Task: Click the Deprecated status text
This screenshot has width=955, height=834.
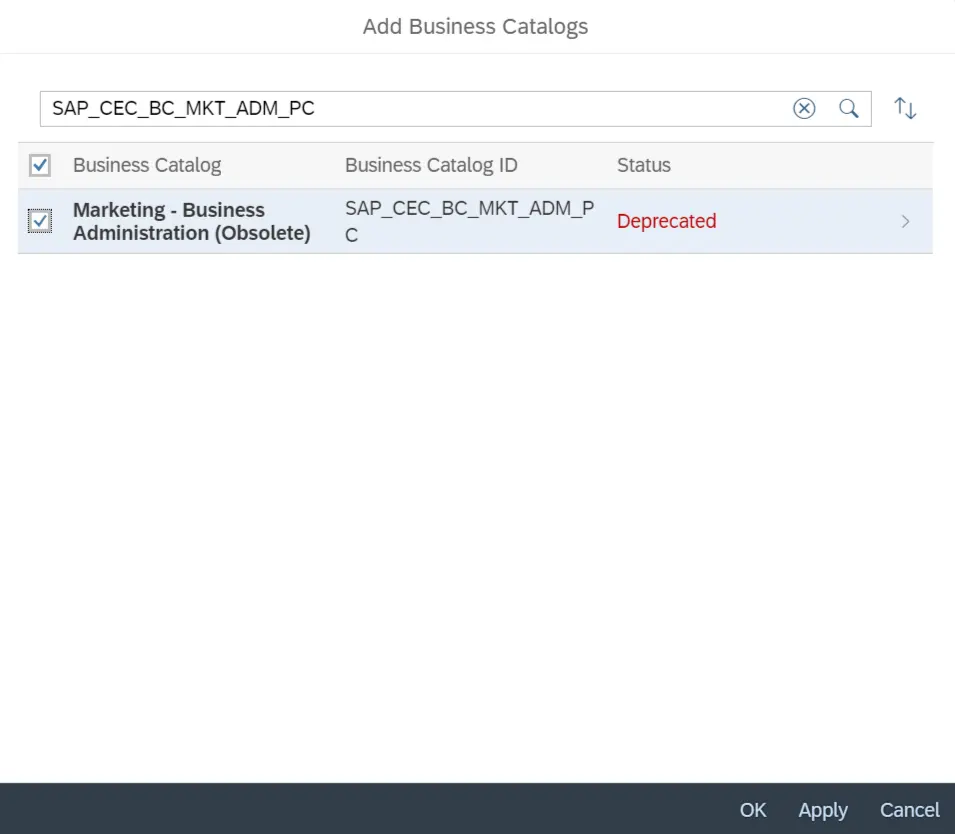Action: (x=666, y=221)
